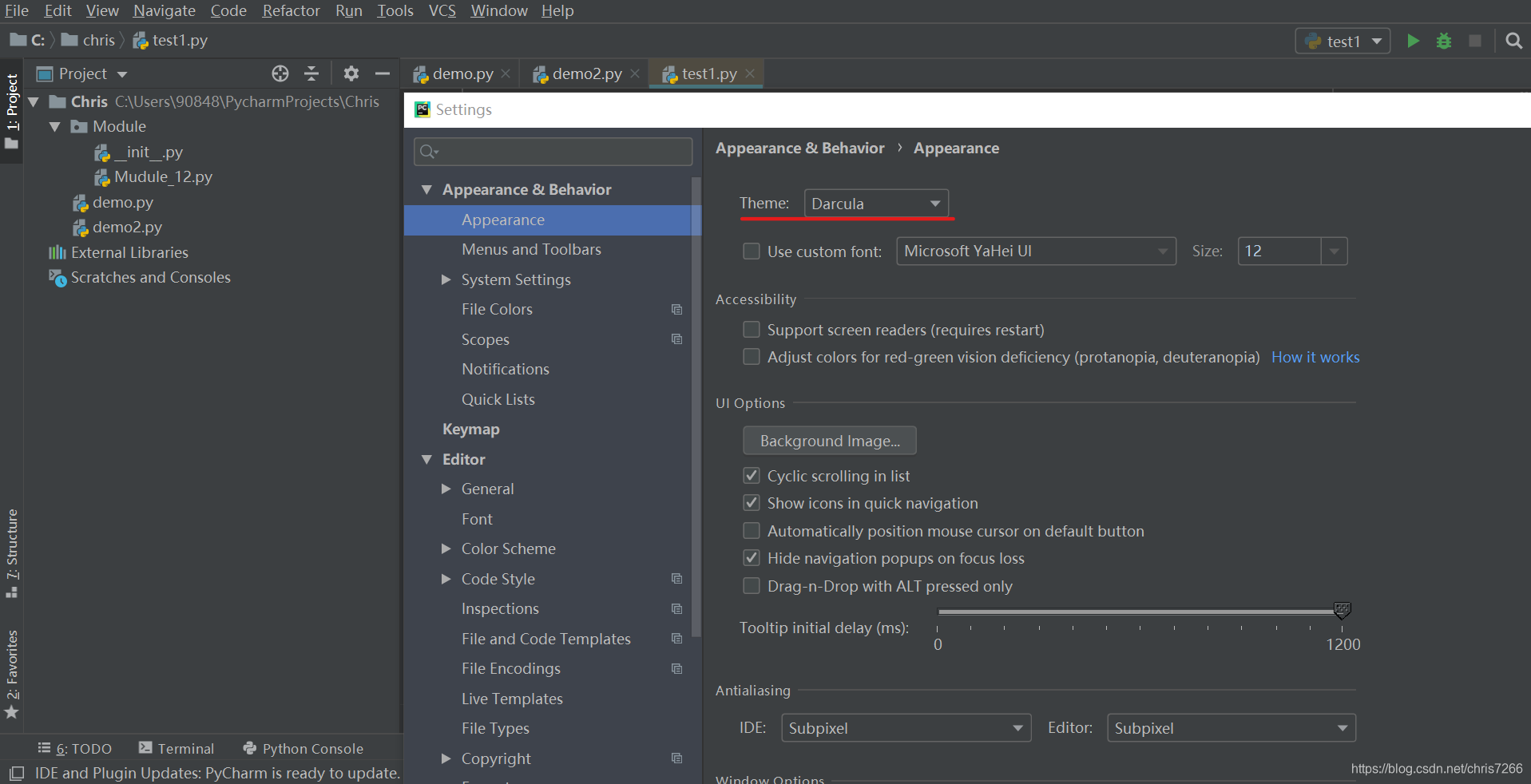Expand the System Settings node

(446, 279)
